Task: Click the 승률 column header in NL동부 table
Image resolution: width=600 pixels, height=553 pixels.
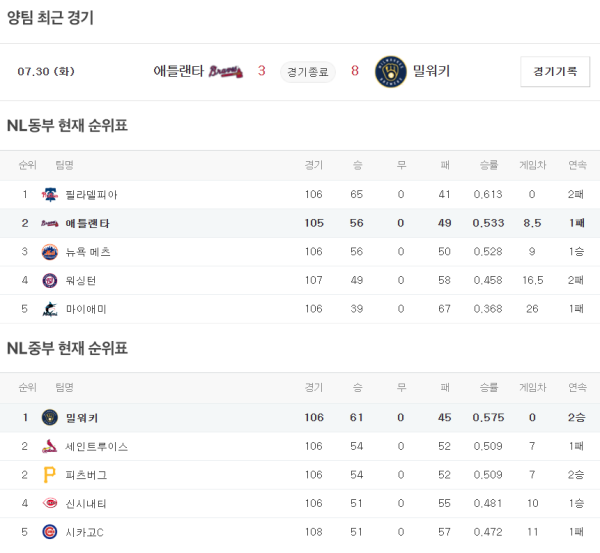Action: tap(488, 165)
